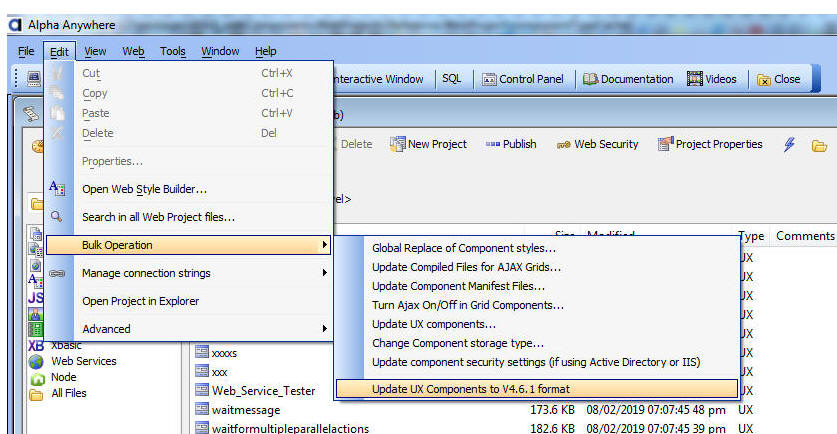Click the All Files folder icon
The image size is (837, 434).
point(36,394)
